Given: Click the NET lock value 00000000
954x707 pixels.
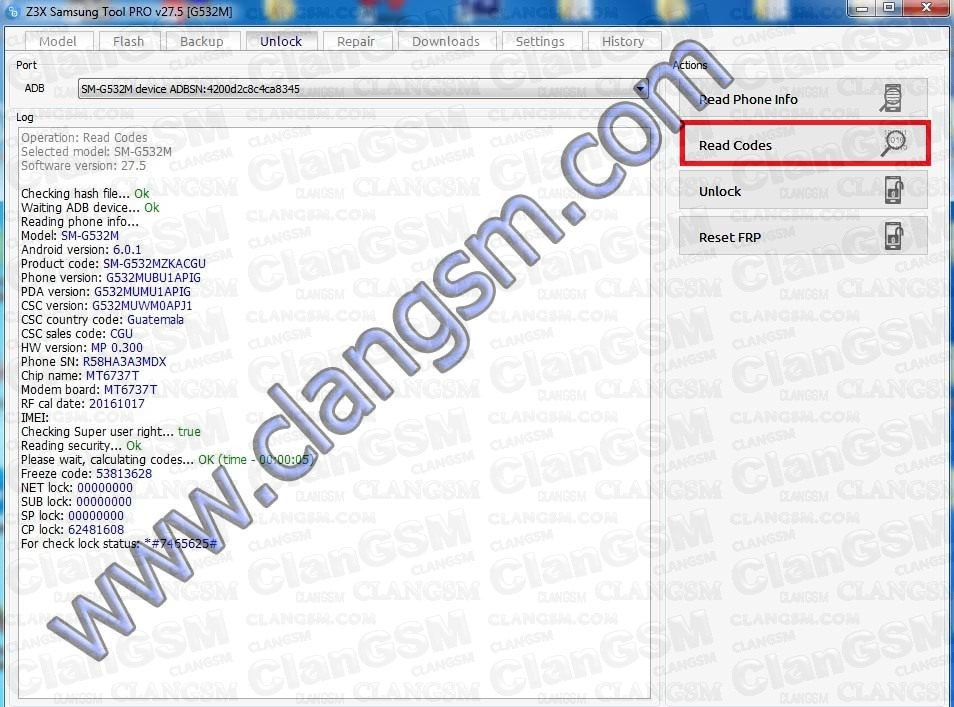Looking at the screenshot, I should 105,487.
